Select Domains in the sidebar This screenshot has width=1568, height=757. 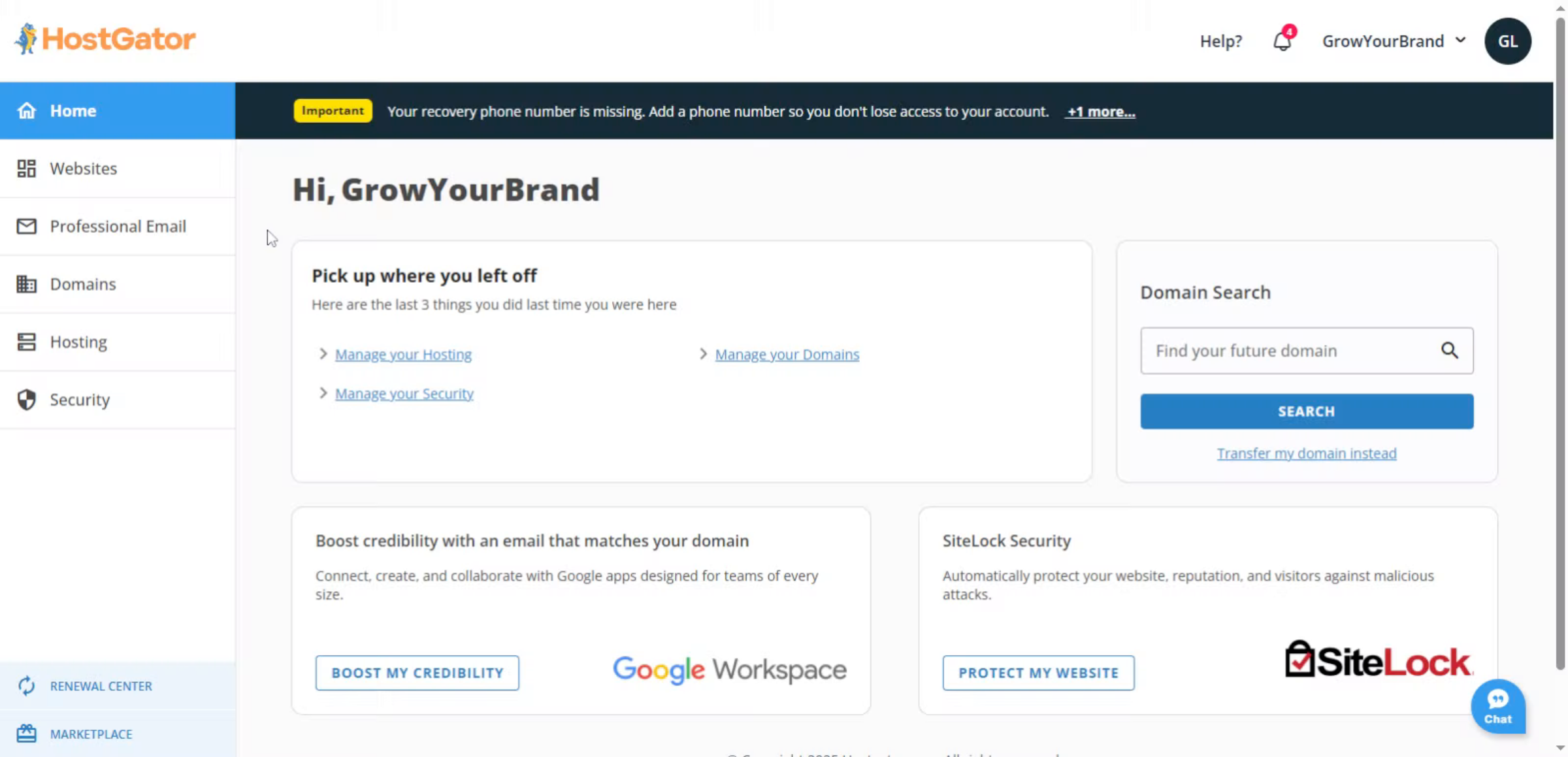click(83, 284)
